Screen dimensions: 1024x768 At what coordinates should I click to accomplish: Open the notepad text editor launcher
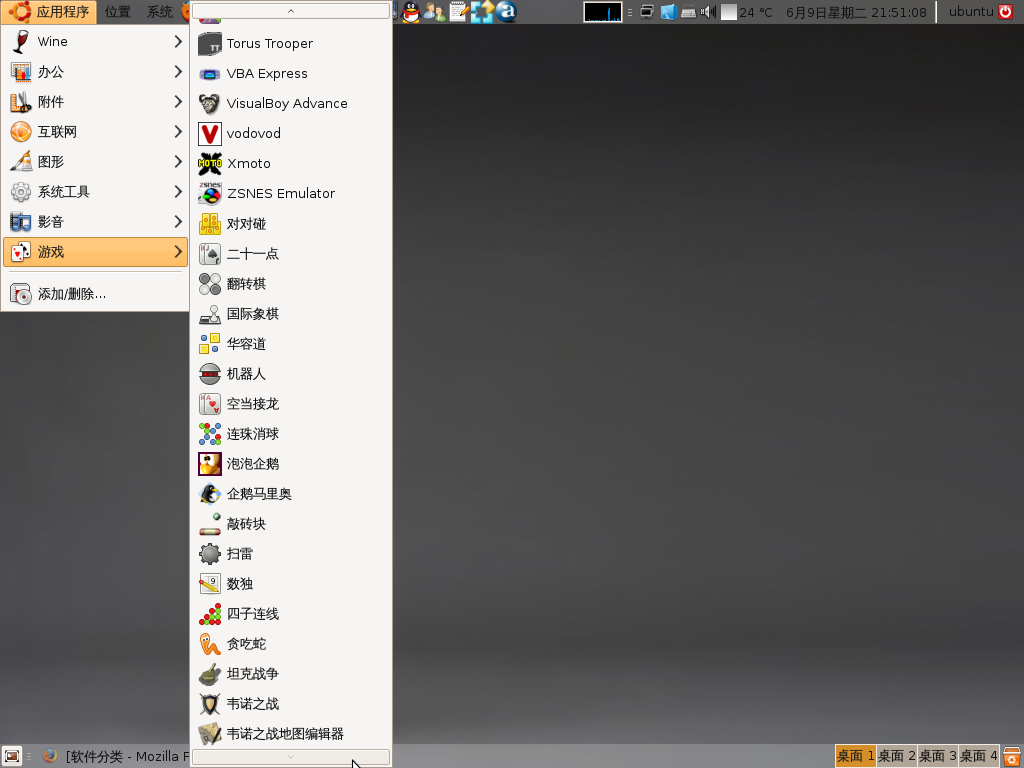(x=458, y=12)
